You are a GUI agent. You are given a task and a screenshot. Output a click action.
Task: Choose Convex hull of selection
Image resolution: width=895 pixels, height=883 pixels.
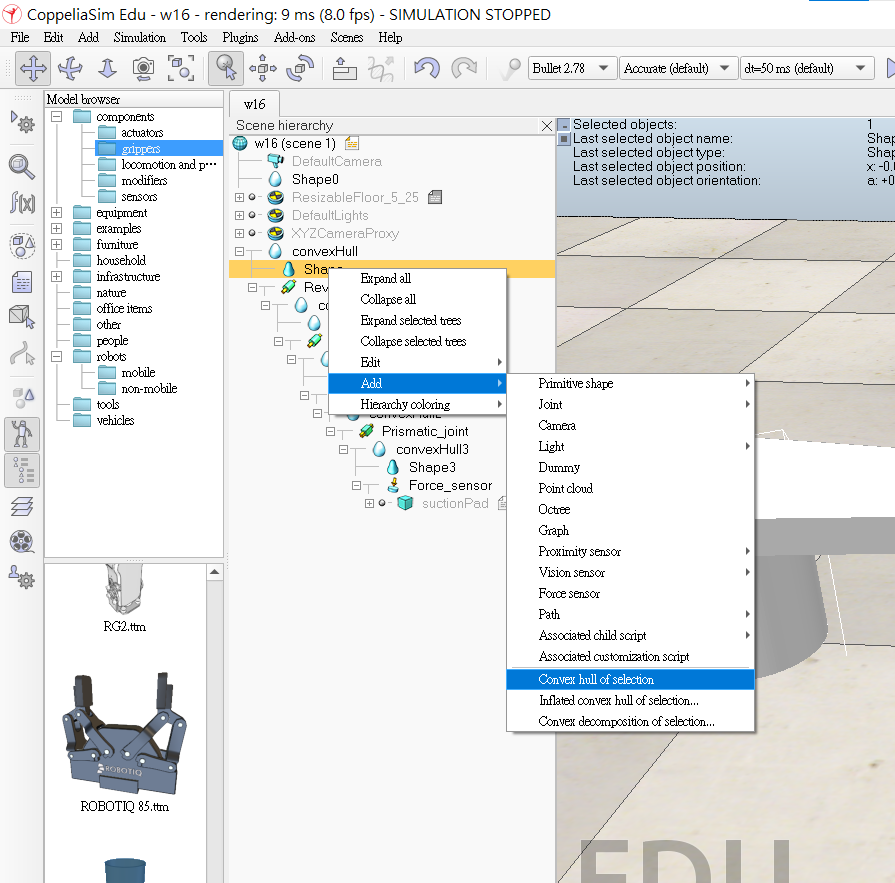630,679
